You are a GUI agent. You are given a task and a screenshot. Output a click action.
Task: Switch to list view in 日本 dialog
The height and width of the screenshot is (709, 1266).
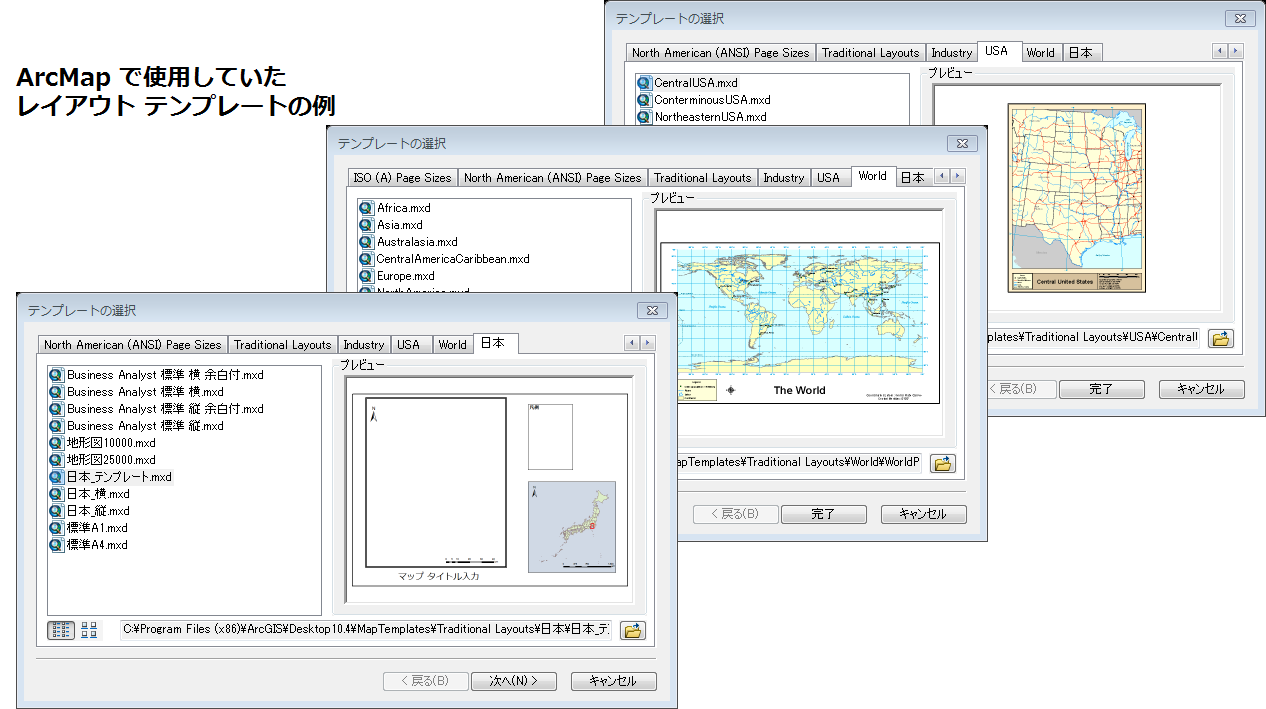click(x=61, y=630)
